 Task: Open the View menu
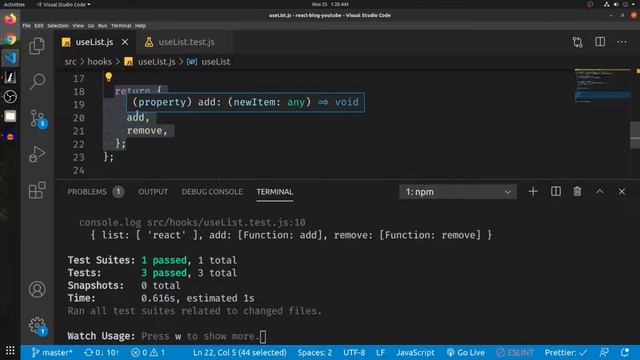[x=78, y=26]
